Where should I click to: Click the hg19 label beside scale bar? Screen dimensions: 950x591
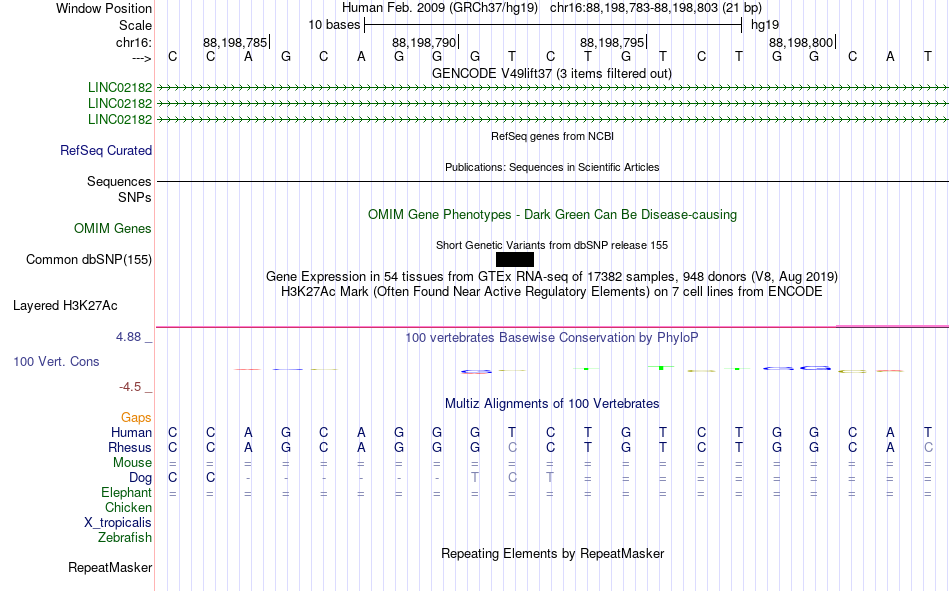(765, 25)
